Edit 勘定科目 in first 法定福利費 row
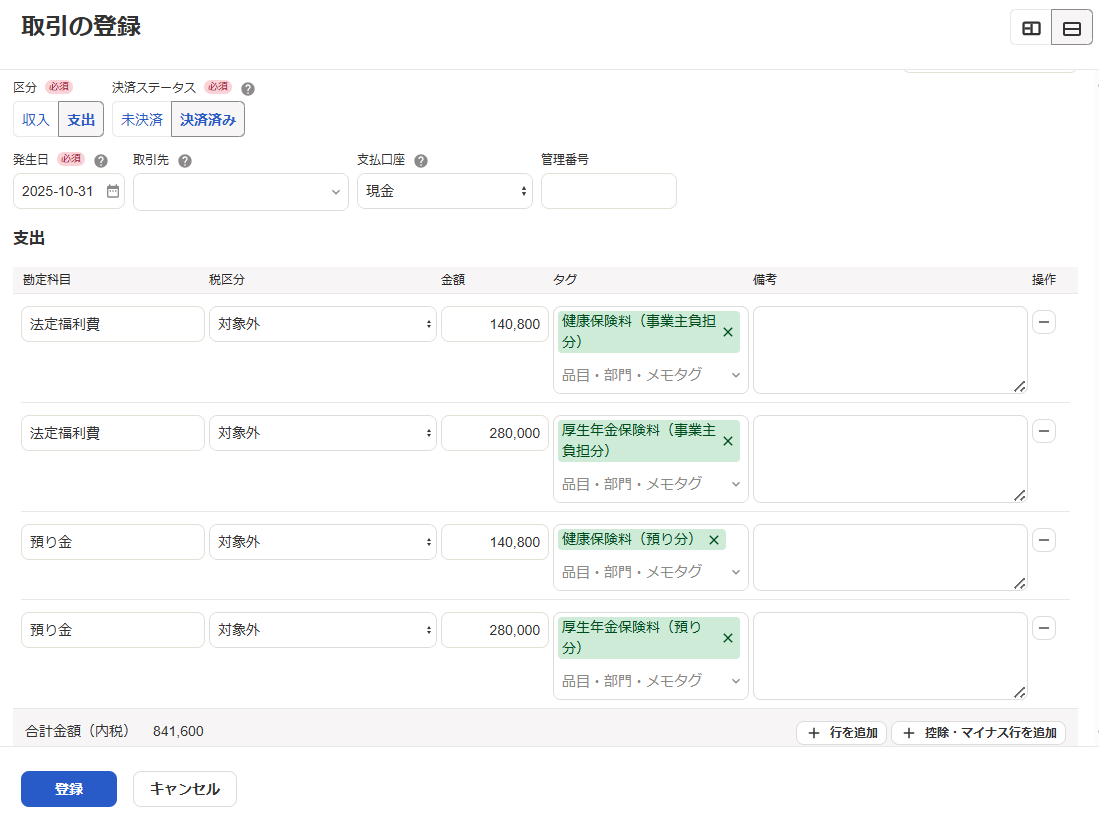Screen dimensions: 1099x815 coord(113,324)
